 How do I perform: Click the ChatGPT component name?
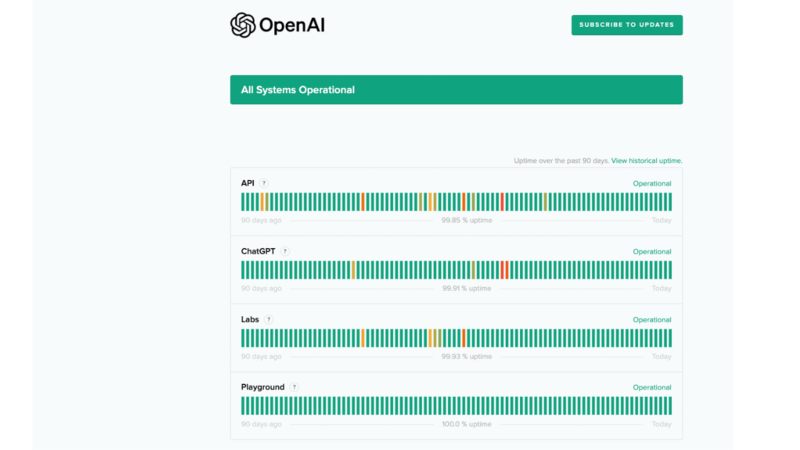pyautogui.click(x=258, y=251)
